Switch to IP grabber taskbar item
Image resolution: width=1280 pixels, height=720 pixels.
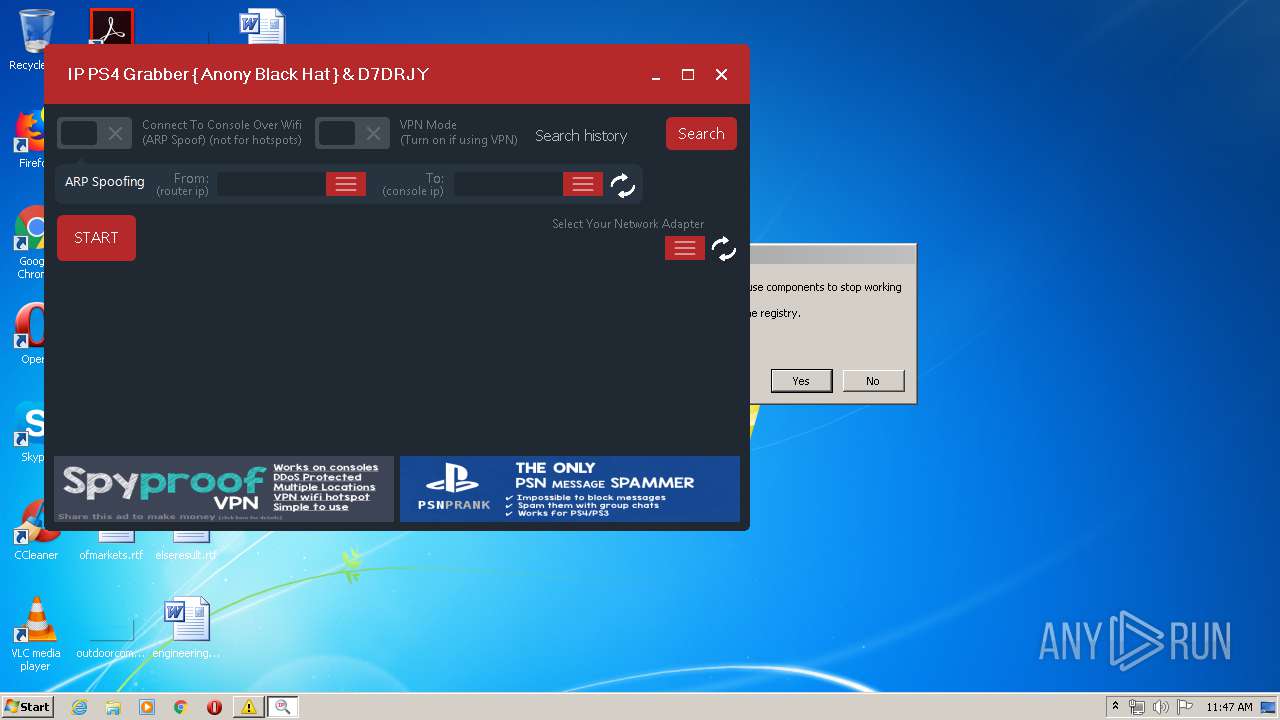282,707
